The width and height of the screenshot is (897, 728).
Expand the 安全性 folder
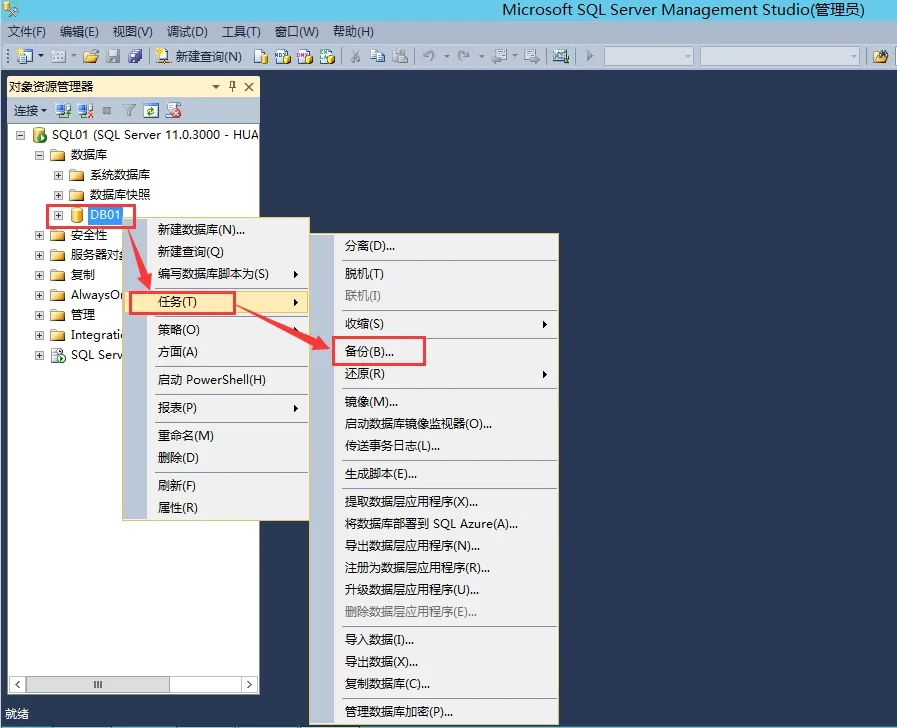(x=39, y=236)
